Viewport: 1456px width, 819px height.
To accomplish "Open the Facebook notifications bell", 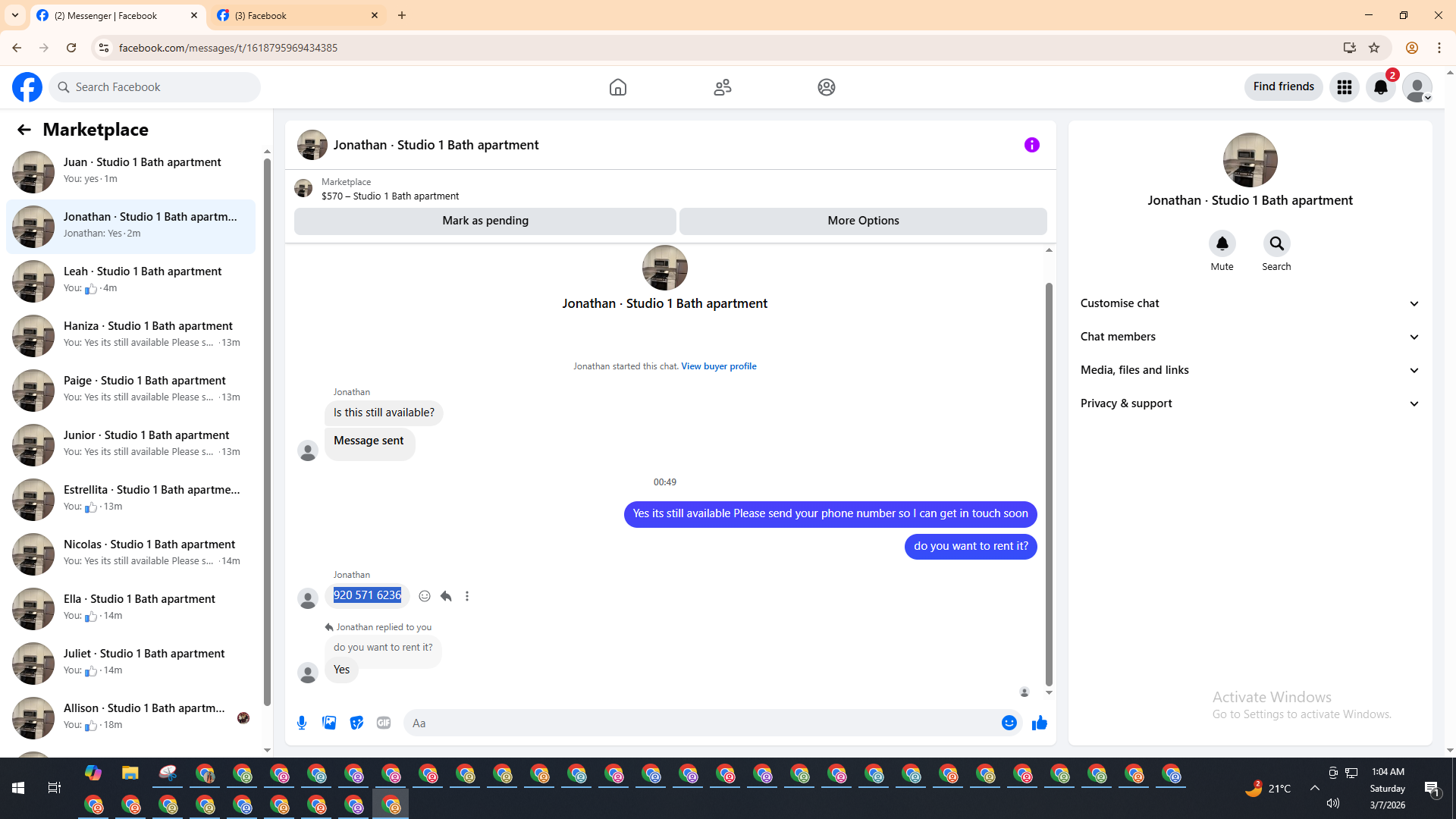I will coord(1380,87).
